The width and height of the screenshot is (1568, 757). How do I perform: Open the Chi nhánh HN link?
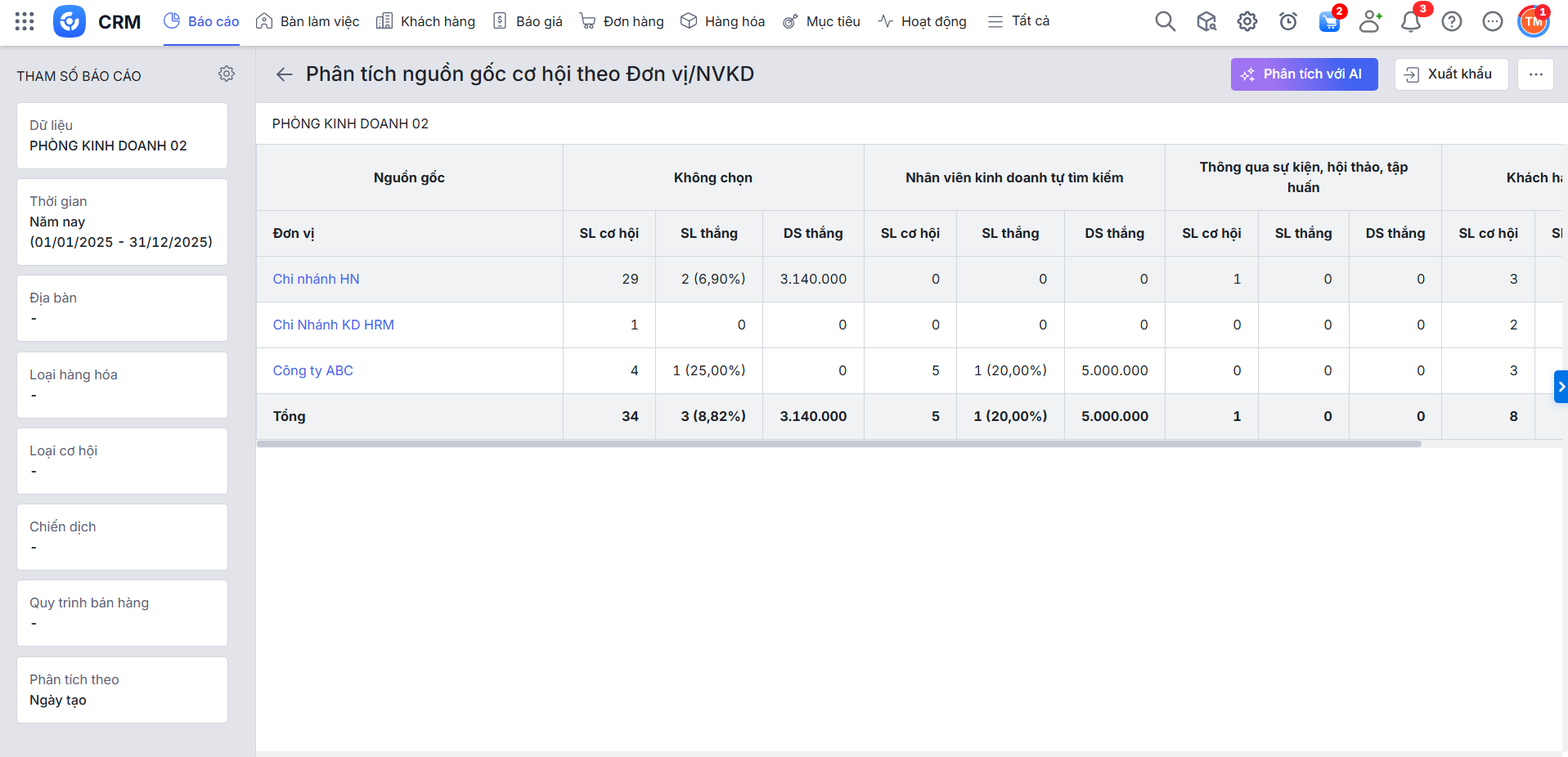click(x=316, y=279)
